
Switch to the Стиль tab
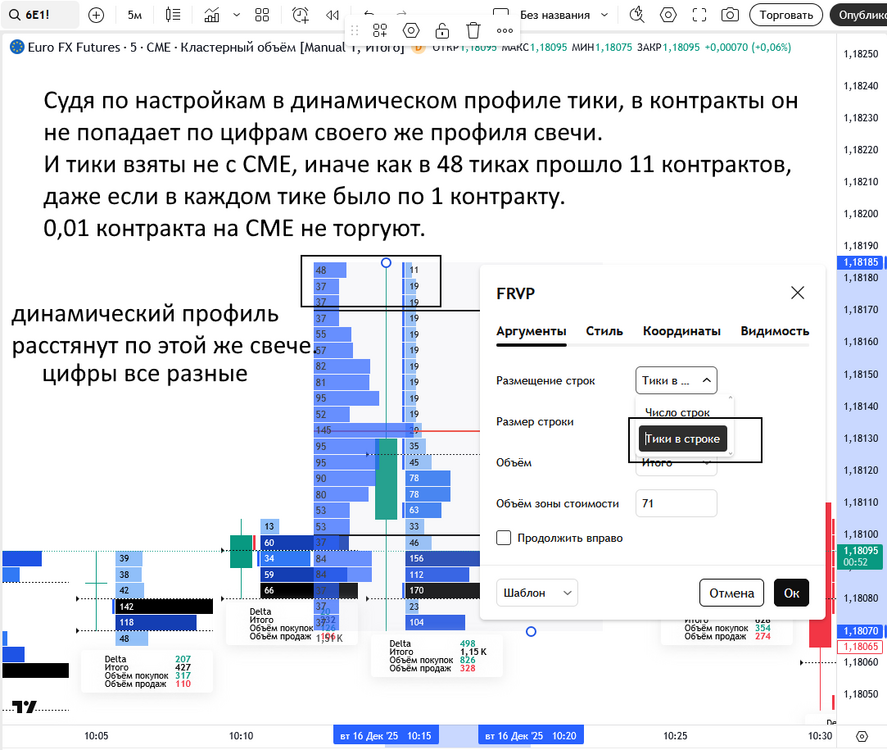click(x=604, y=331)
